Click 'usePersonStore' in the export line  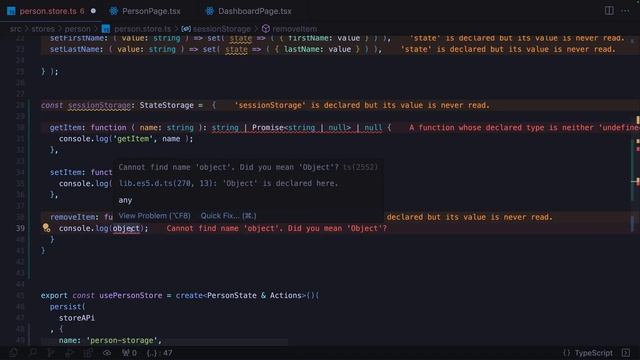(x=131, y=296)
